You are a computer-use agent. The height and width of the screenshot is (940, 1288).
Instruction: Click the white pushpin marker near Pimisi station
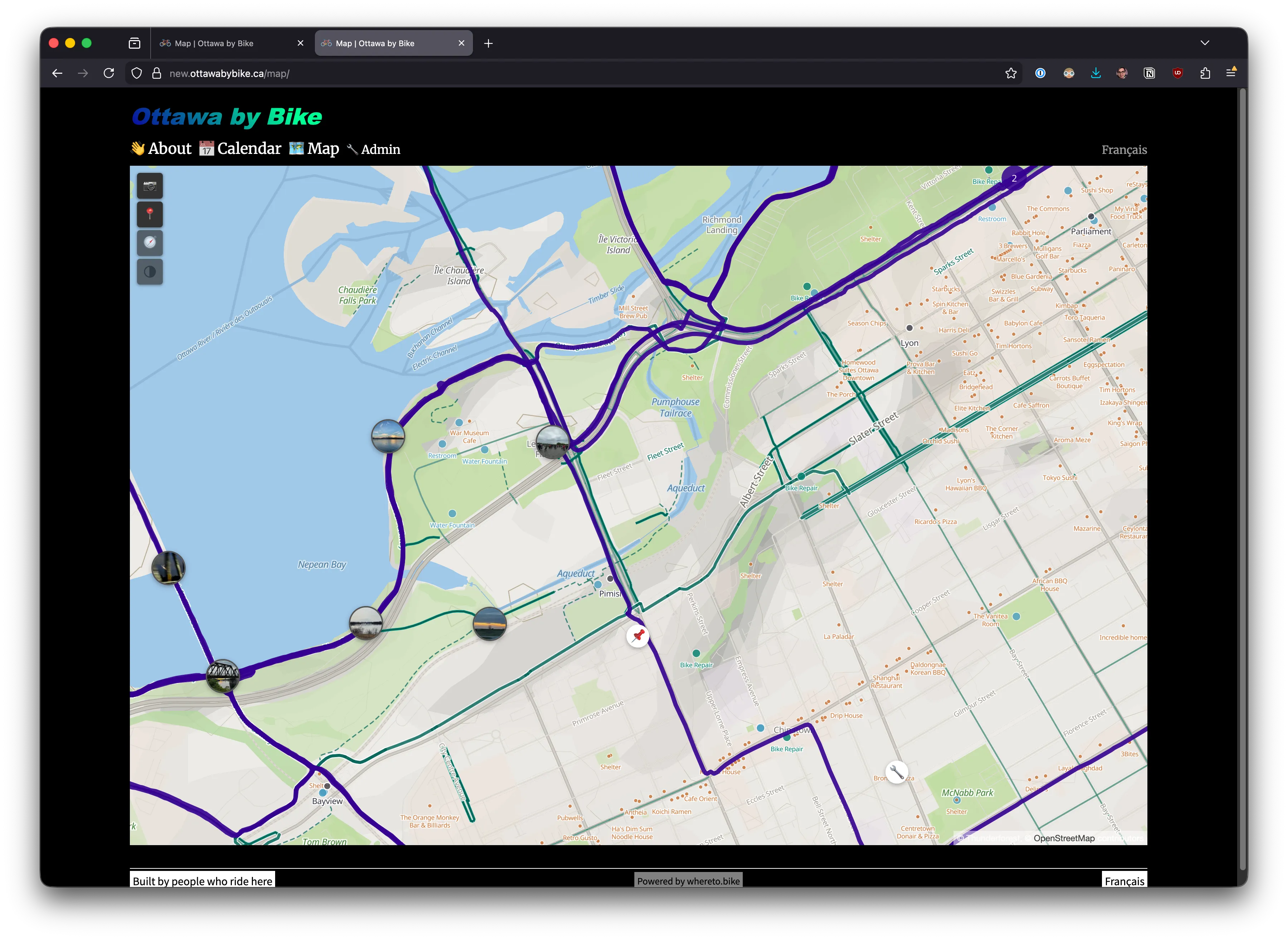click(x=638, y=636)
